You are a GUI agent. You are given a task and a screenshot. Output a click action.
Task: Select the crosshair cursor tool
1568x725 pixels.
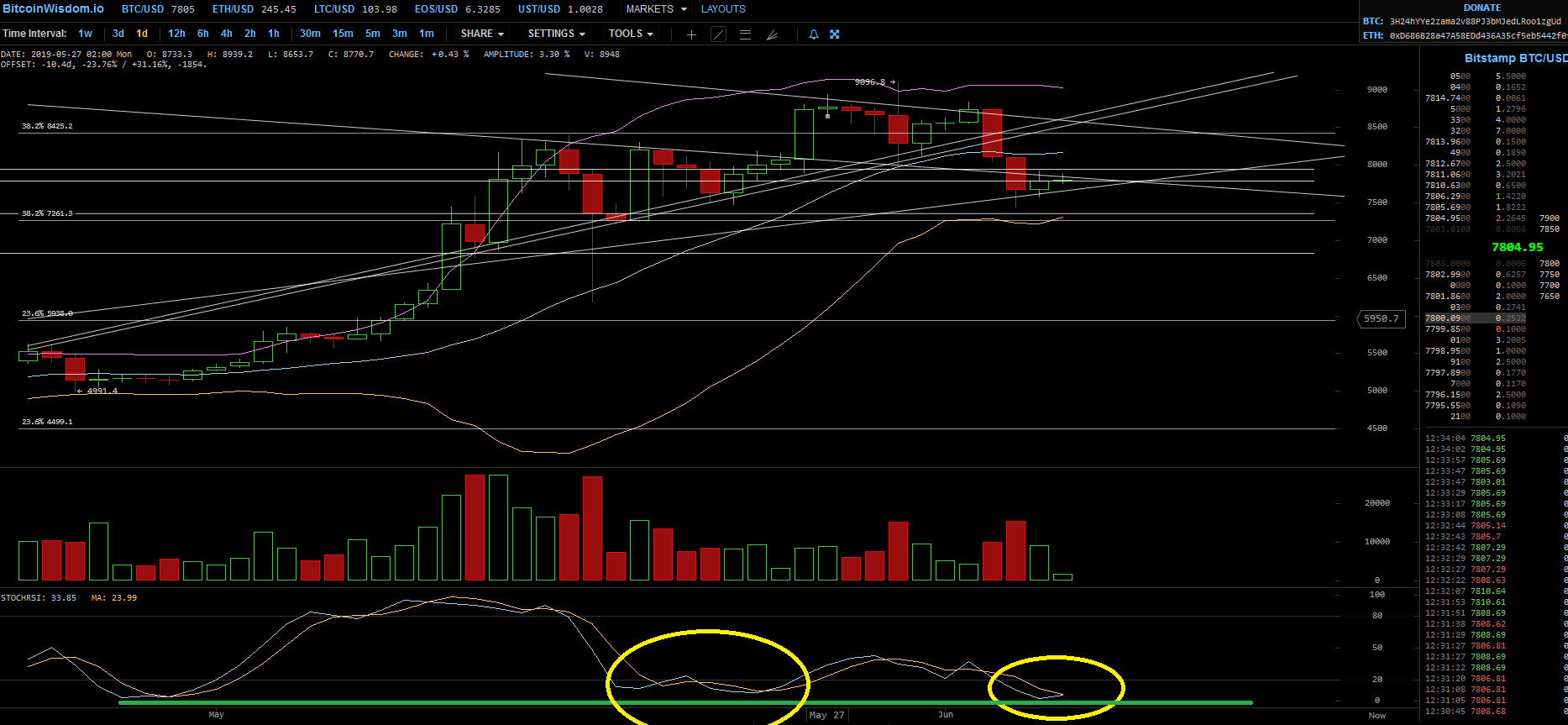tap(691, 34)
